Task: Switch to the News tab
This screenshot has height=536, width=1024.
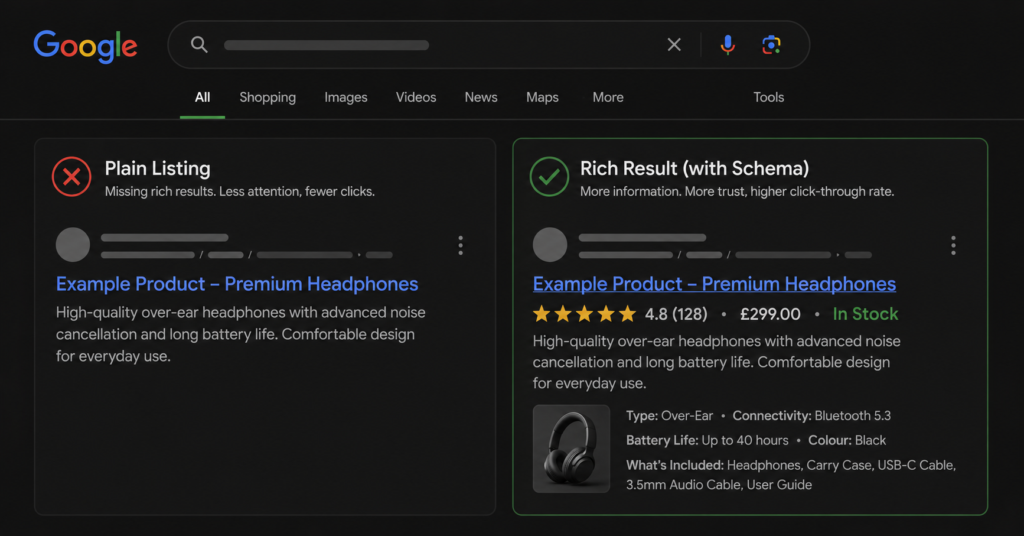Action: click(x=481, y=97)
